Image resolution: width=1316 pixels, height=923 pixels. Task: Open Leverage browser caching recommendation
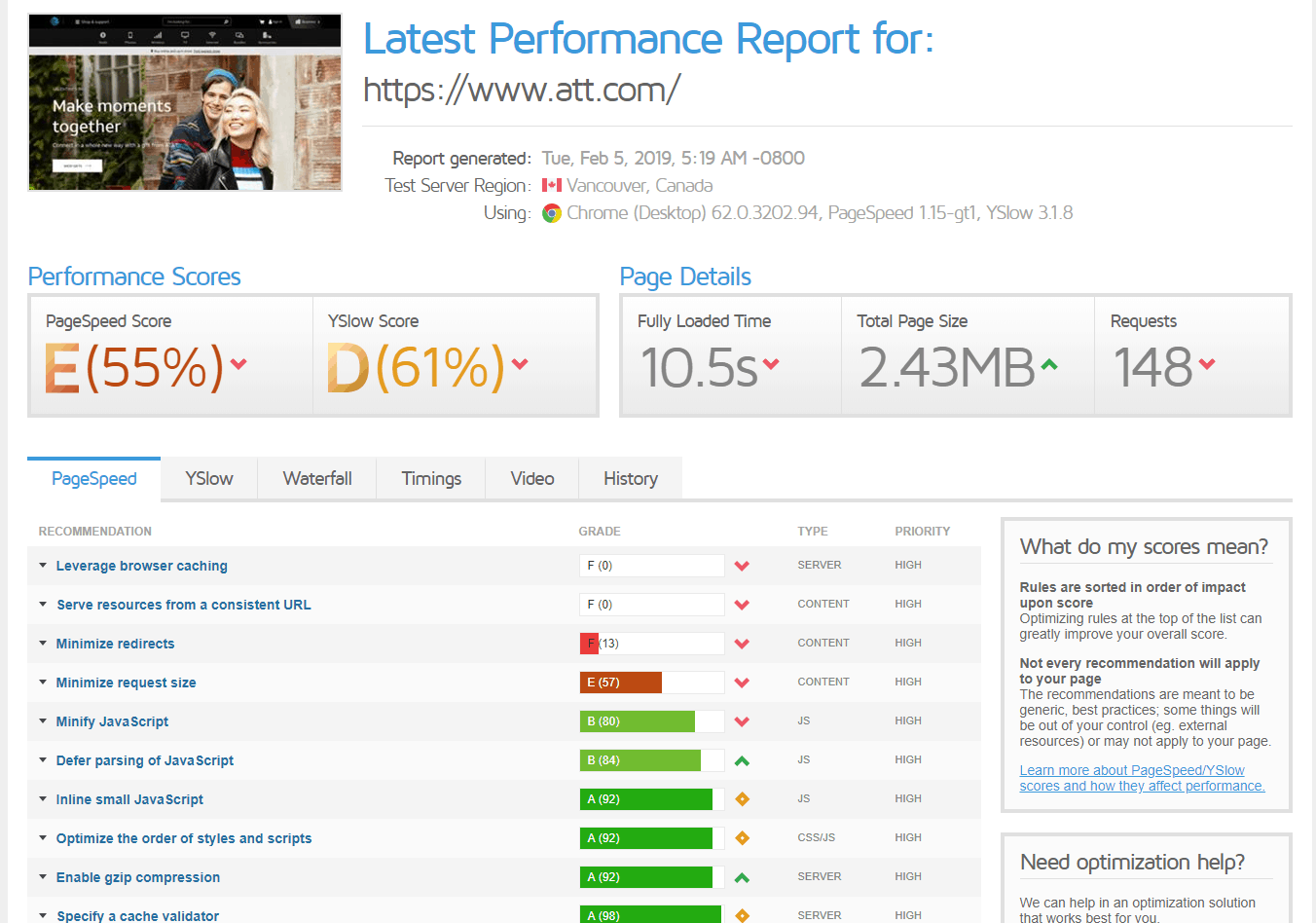tap(142, 566)
